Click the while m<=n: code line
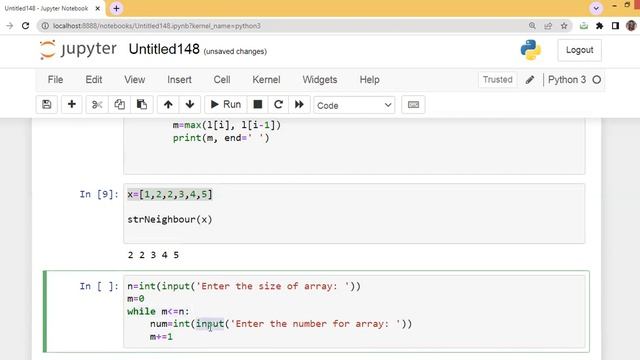Image resolution: width=640 pixels, height=360 pixels. pos(158,311)
